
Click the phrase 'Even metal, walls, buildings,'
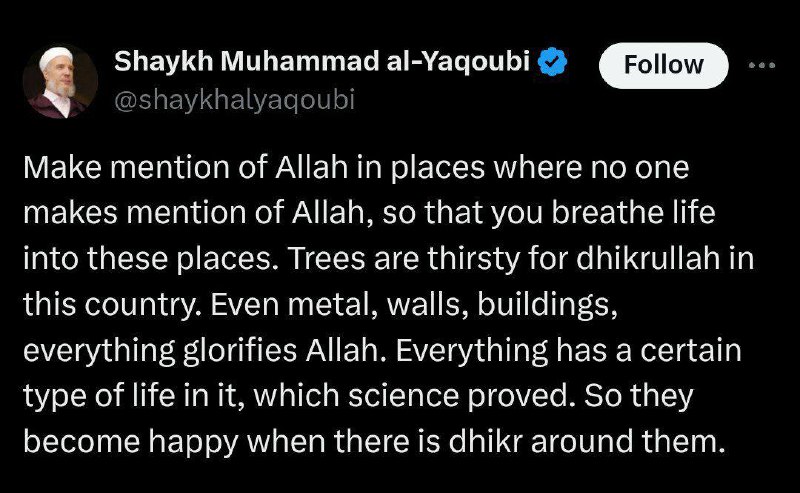coord(414,304)
